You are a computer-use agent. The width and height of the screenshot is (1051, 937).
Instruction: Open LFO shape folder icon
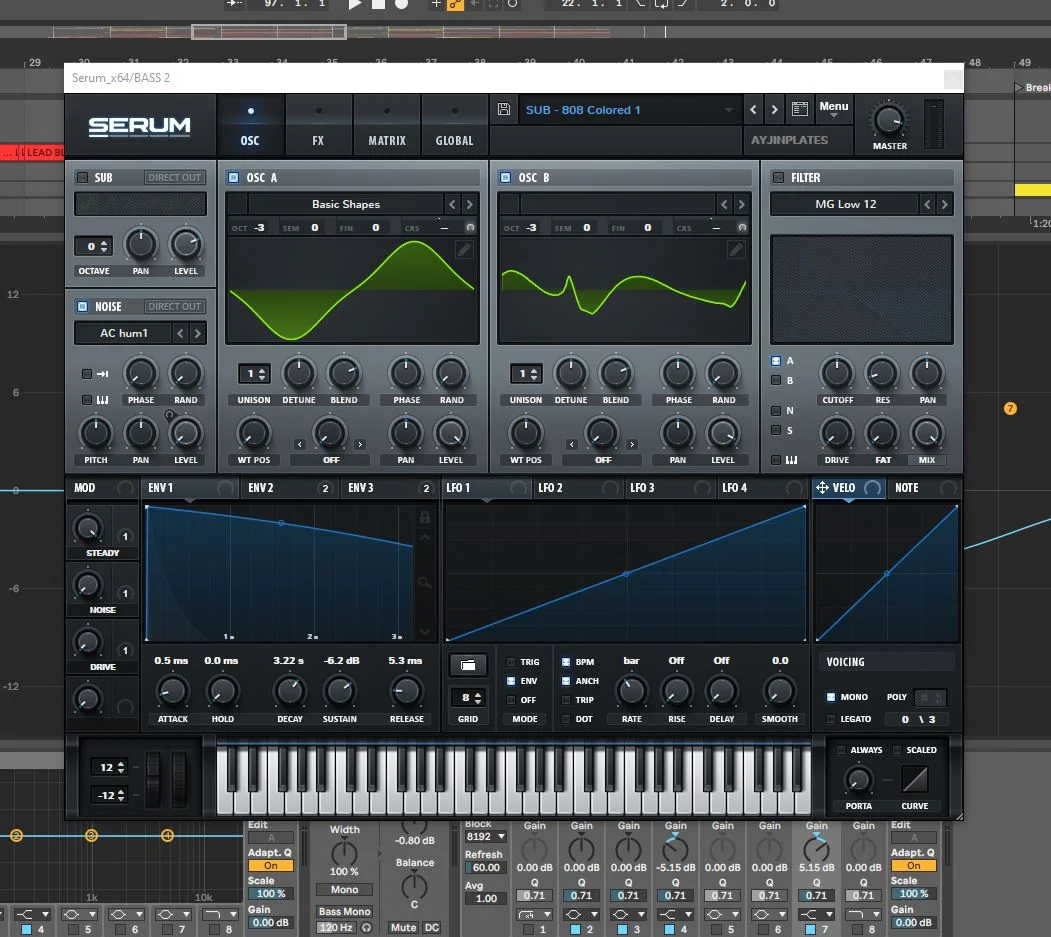(x=468, y=665)
